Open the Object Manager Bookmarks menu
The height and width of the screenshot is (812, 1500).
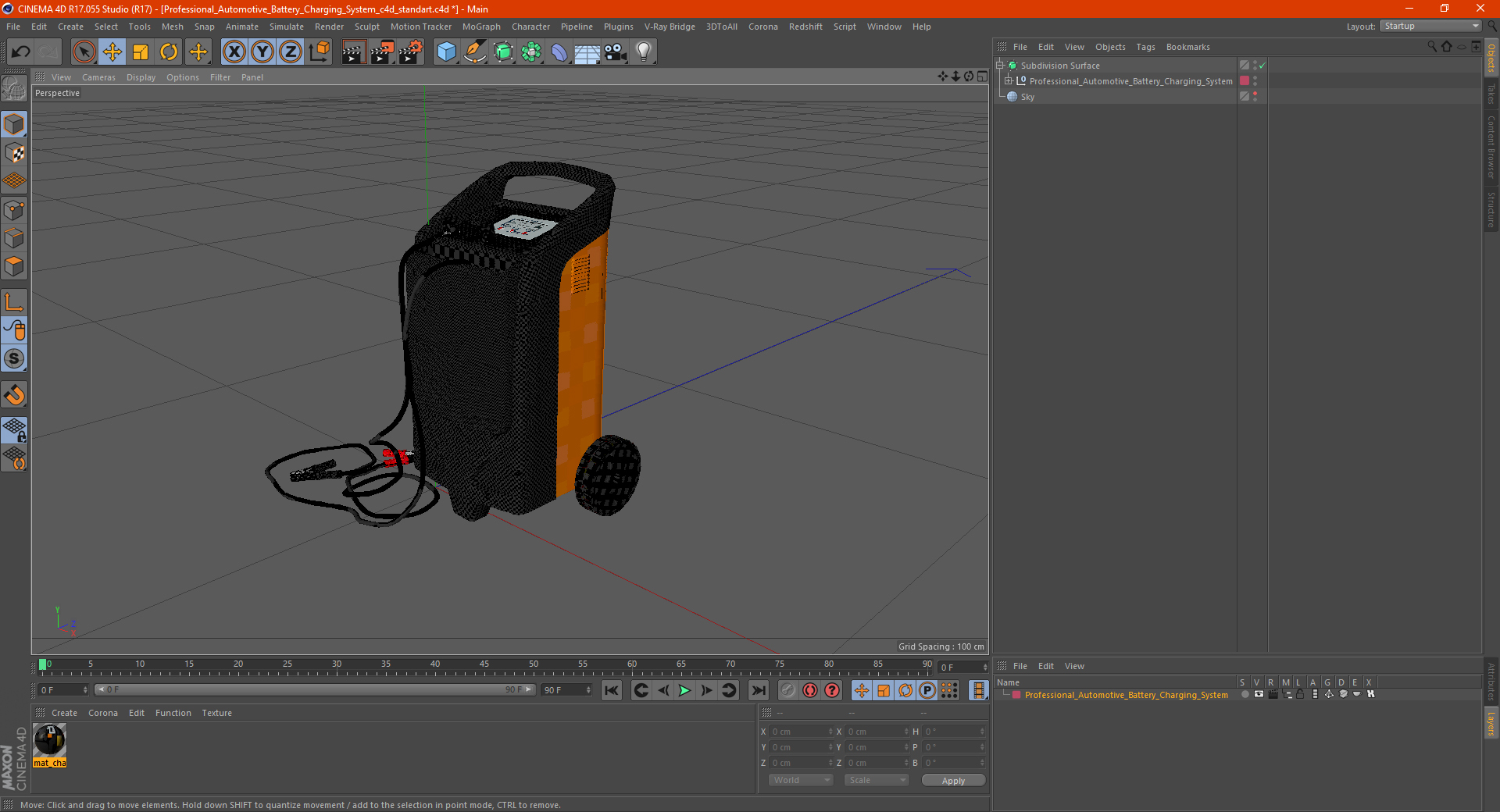coord(1187,47)
